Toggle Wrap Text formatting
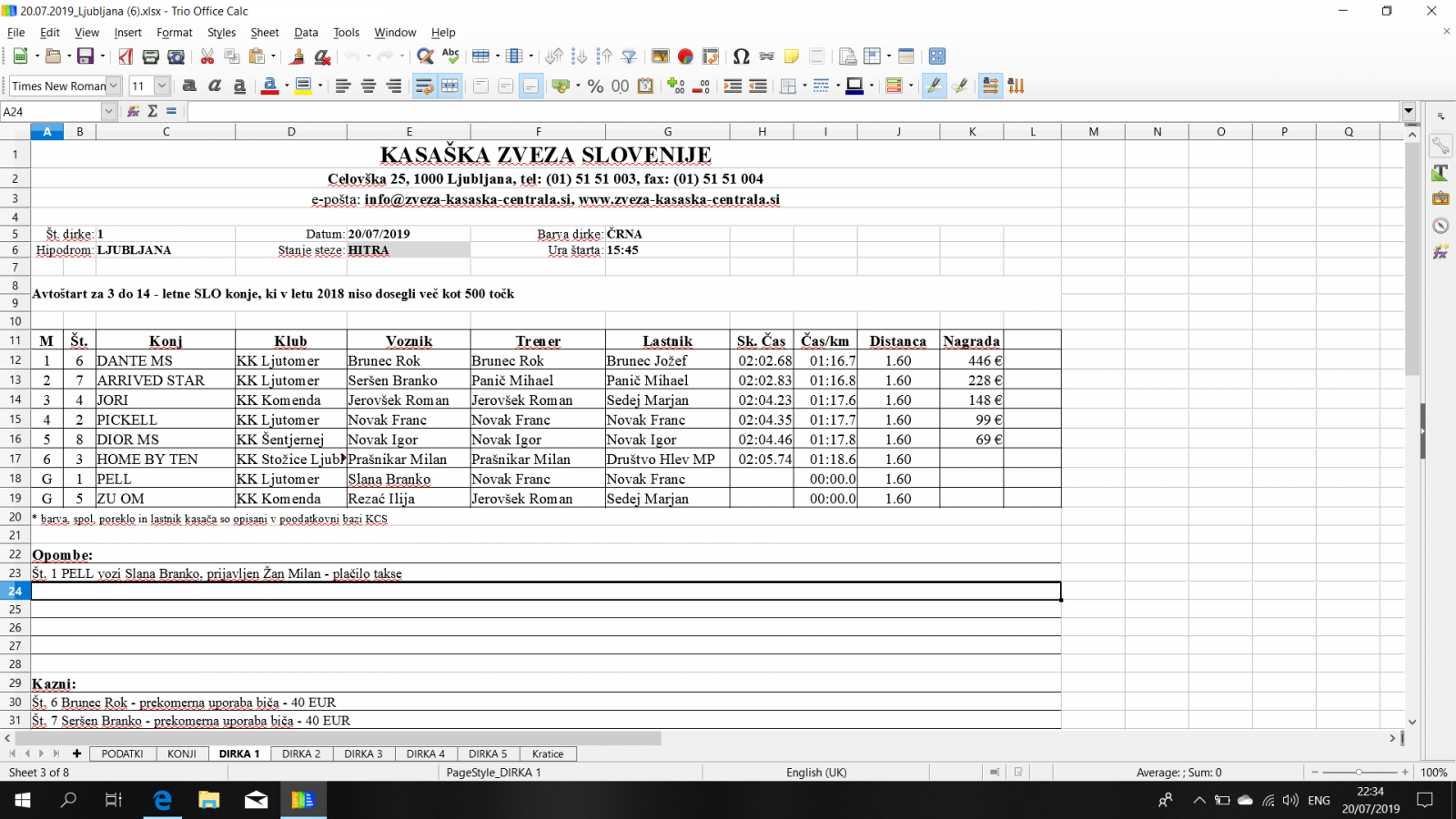 424,86
